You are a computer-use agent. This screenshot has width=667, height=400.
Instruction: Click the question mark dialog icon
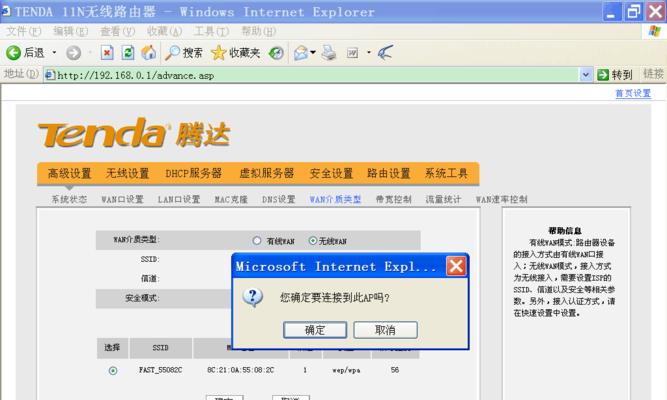(253, 297)
